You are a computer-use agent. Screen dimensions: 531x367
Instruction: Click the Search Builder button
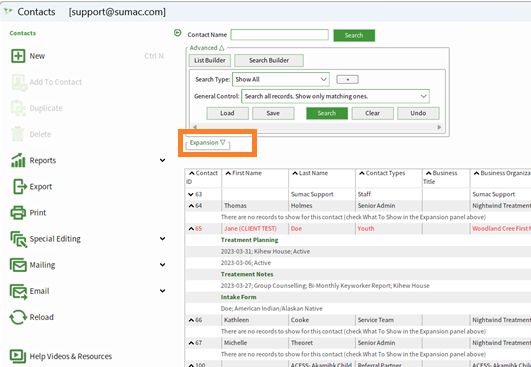[x=269, y=60]
